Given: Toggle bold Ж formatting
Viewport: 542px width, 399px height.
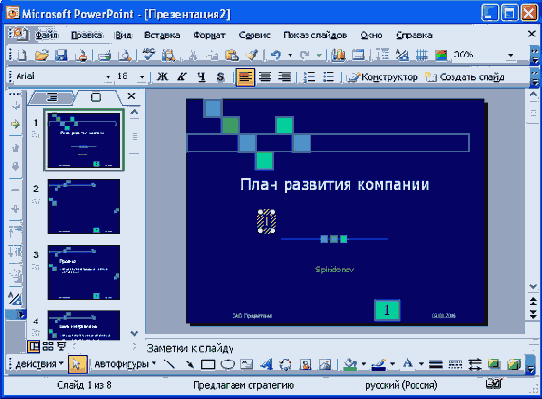Looking at the screenshot, I should tap(162, 76).
